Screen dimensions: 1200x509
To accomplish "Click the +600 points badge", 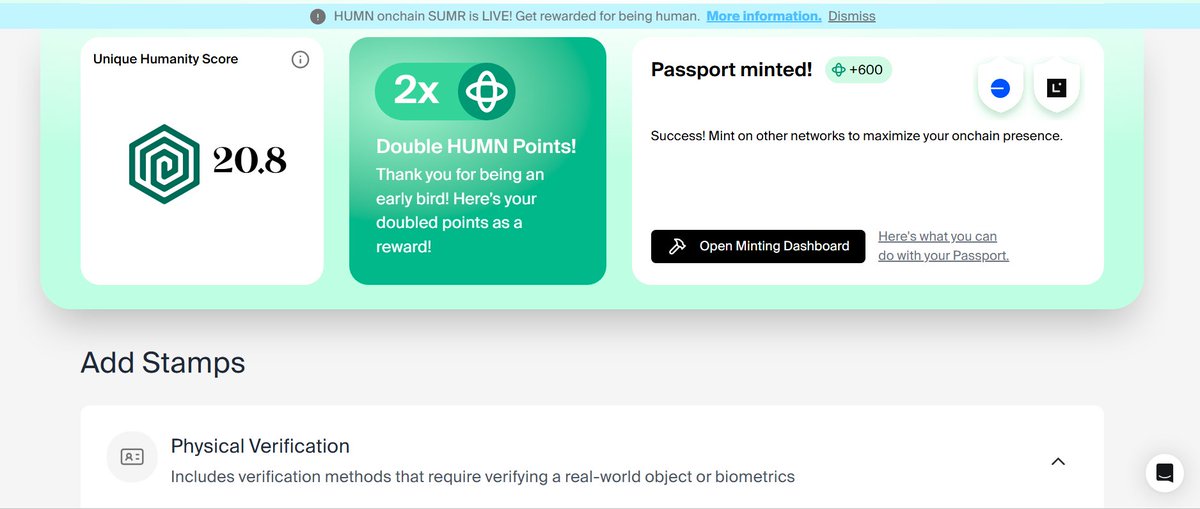I will [858, 70].
